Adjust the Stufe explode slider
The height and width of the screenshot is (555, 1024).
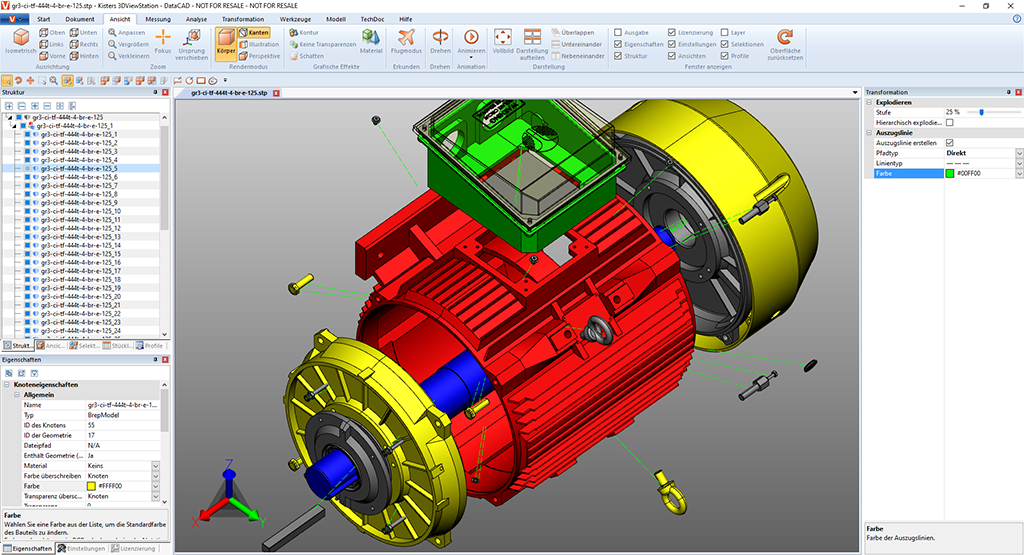point(981,112)
